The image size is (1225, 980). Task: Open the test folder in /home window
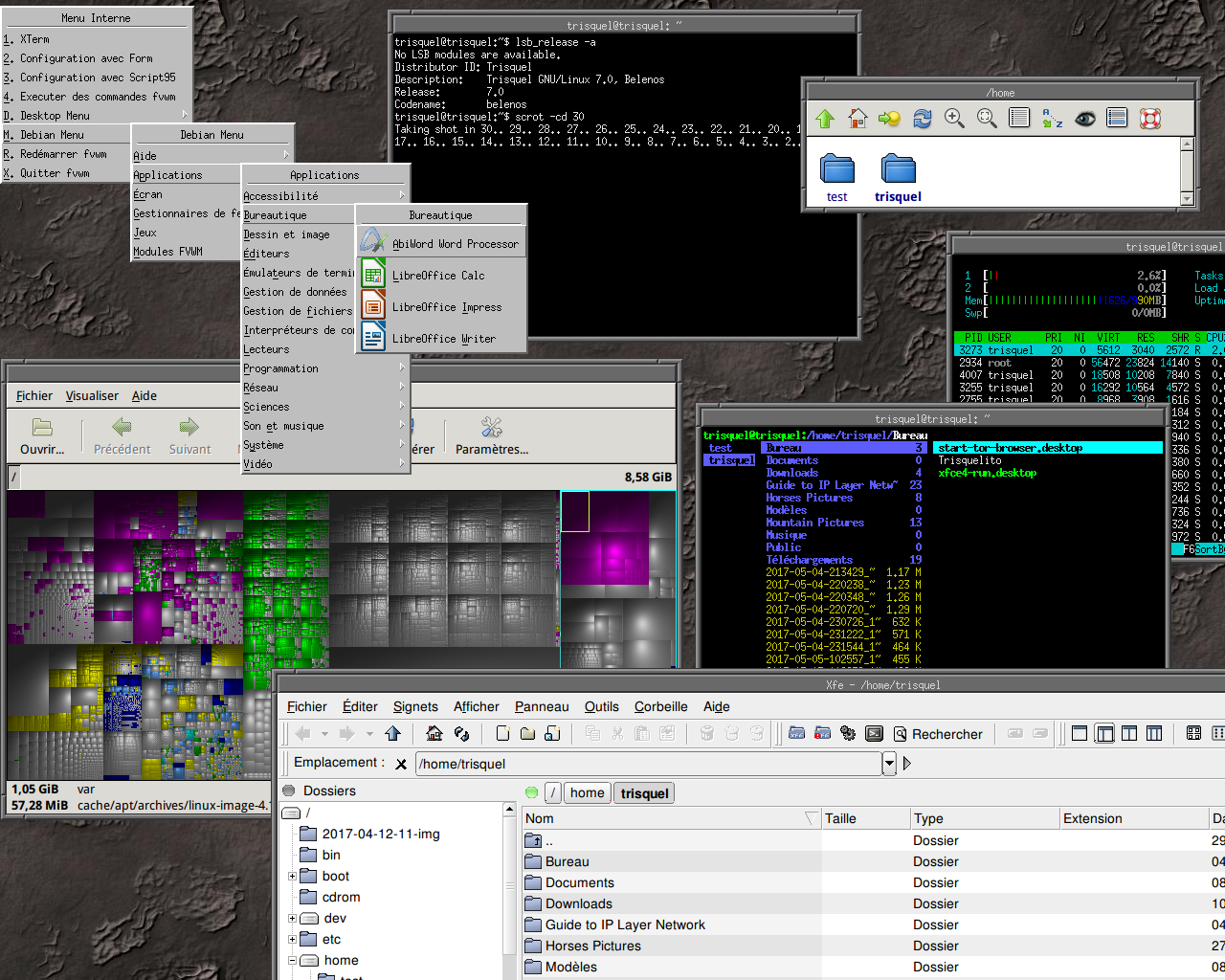coord(837,178)
